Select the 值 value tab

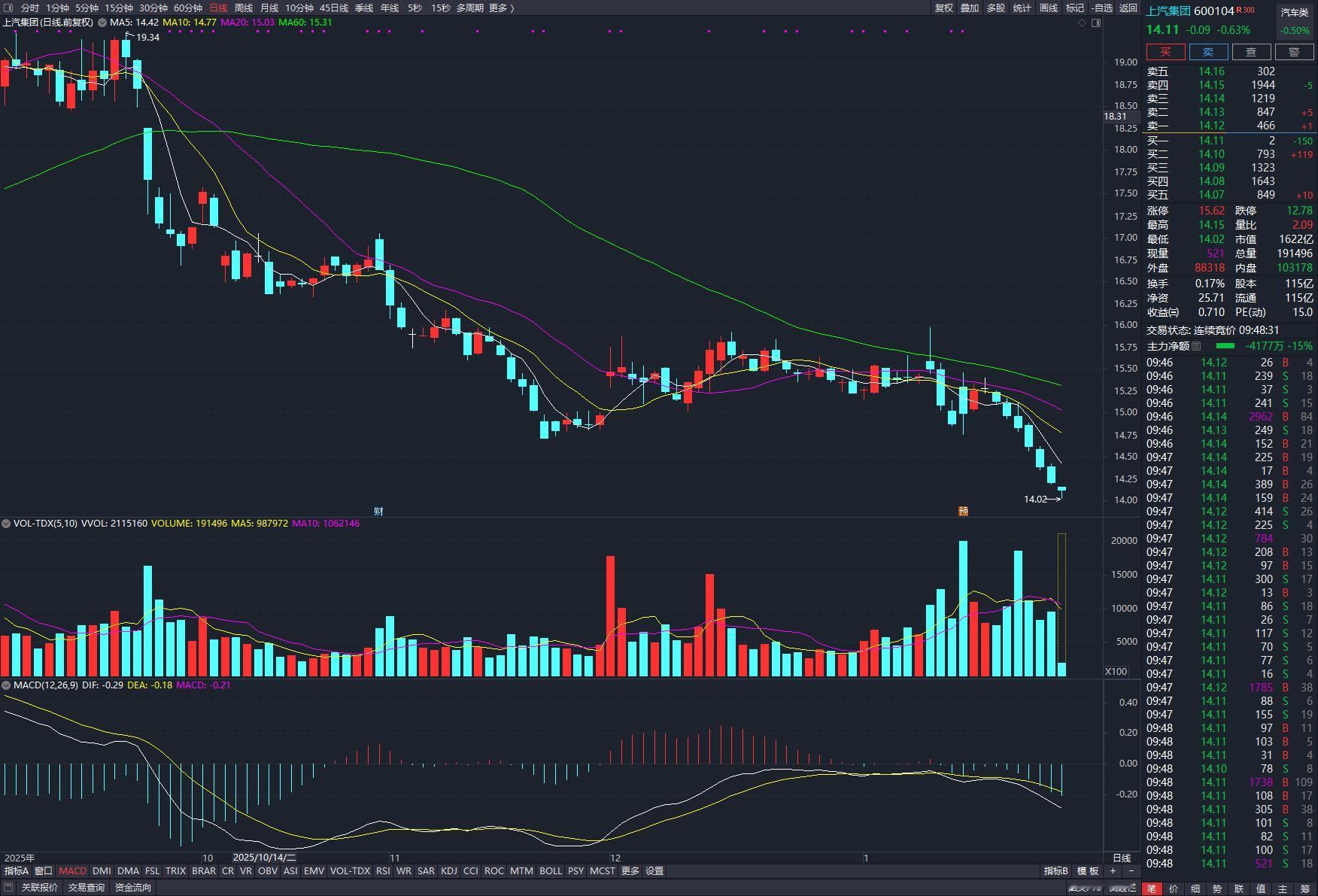(x=1261, y=888)
